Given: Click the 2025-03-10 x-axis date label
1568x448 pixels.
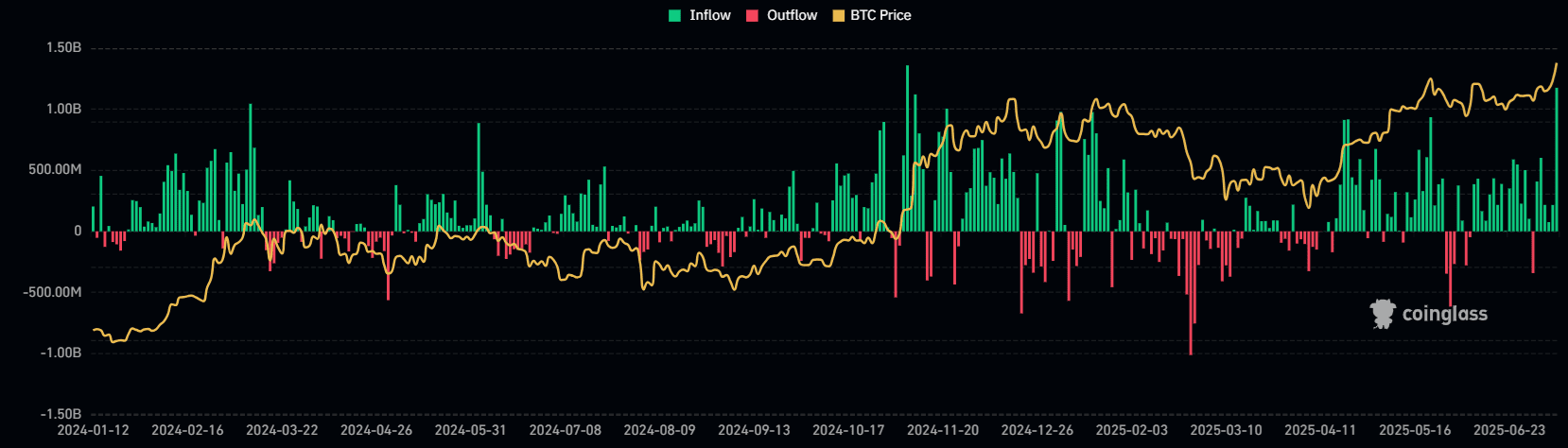Looking at the screenshot, I should 1226,430.
